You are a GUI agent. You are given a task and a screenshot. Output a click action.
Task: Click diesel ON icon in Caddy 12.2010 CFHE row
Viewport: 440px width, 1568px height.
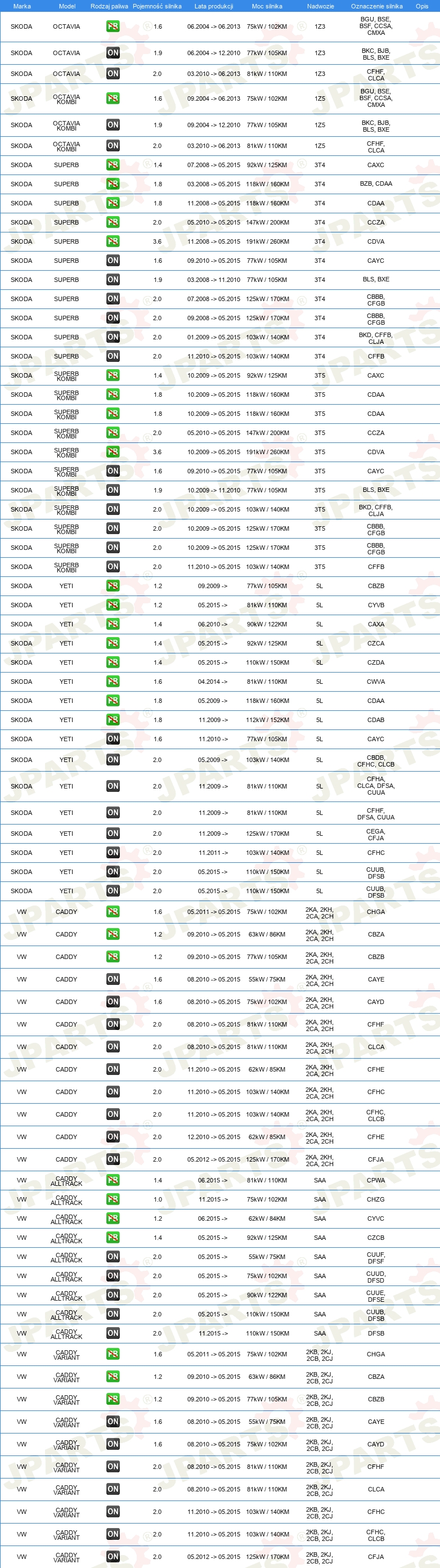coord(113,1137)
